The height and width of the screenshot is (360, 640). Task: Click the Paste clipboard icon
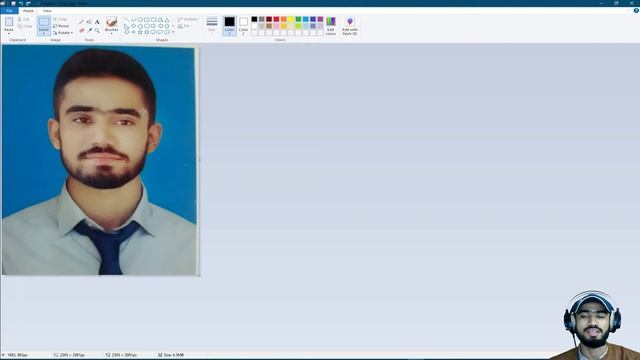9,22
